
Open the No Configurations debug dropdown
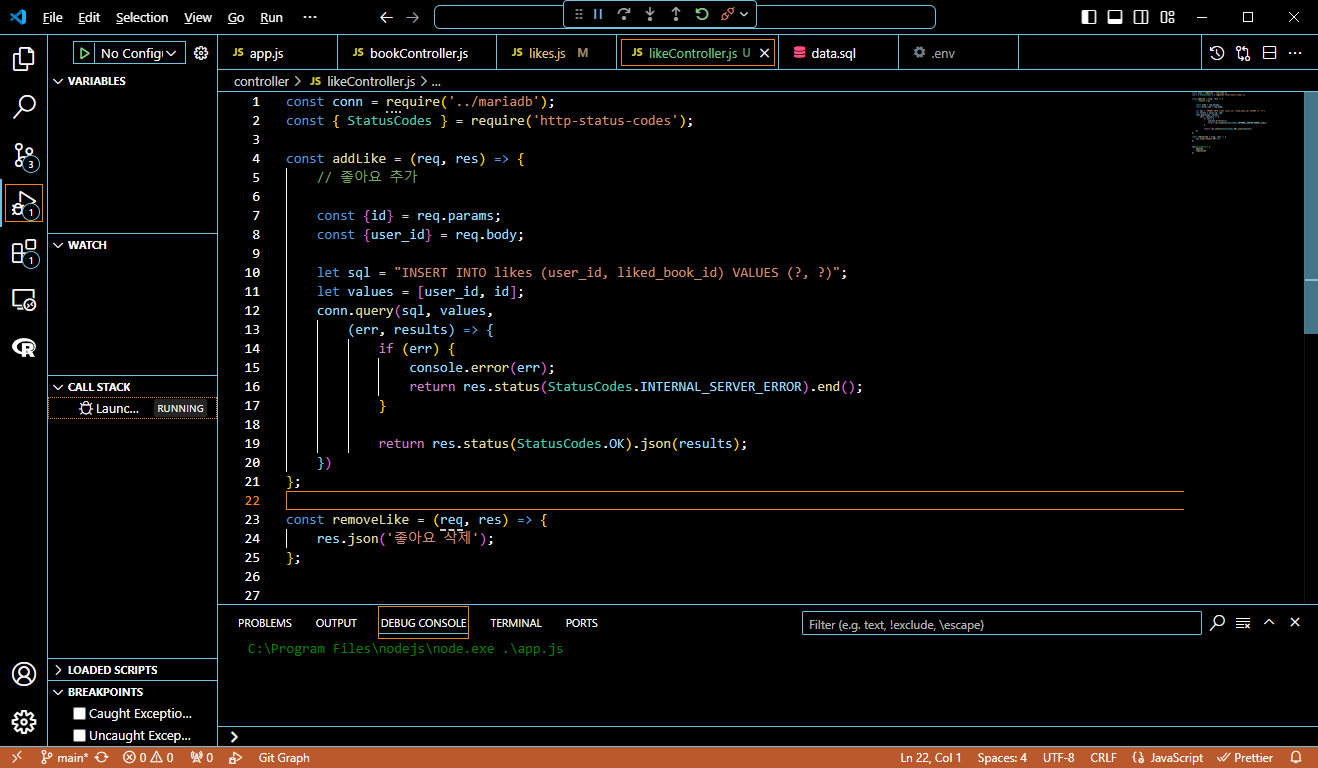pos(139,53)
